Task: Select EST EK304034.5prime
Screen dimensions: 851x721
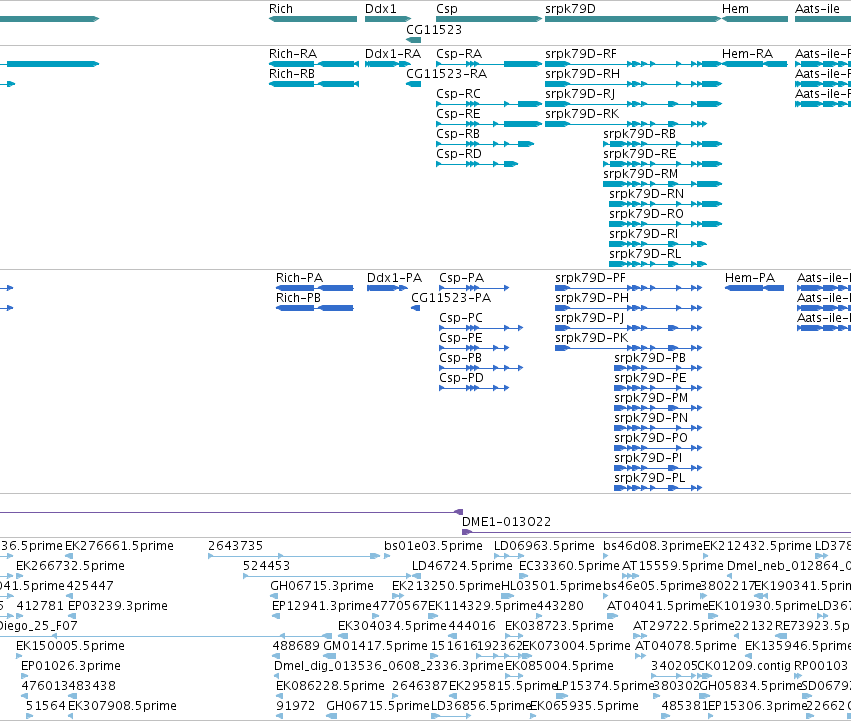Action: point(392,627)
